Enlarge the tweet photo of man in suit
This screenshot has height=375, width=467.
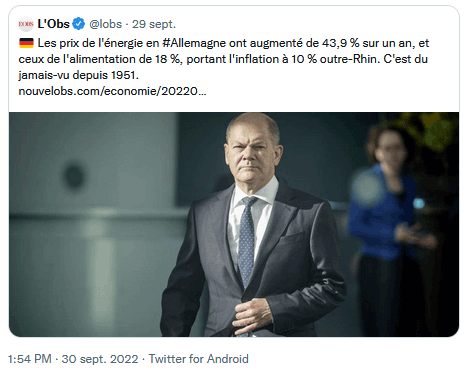pos(234,224)
